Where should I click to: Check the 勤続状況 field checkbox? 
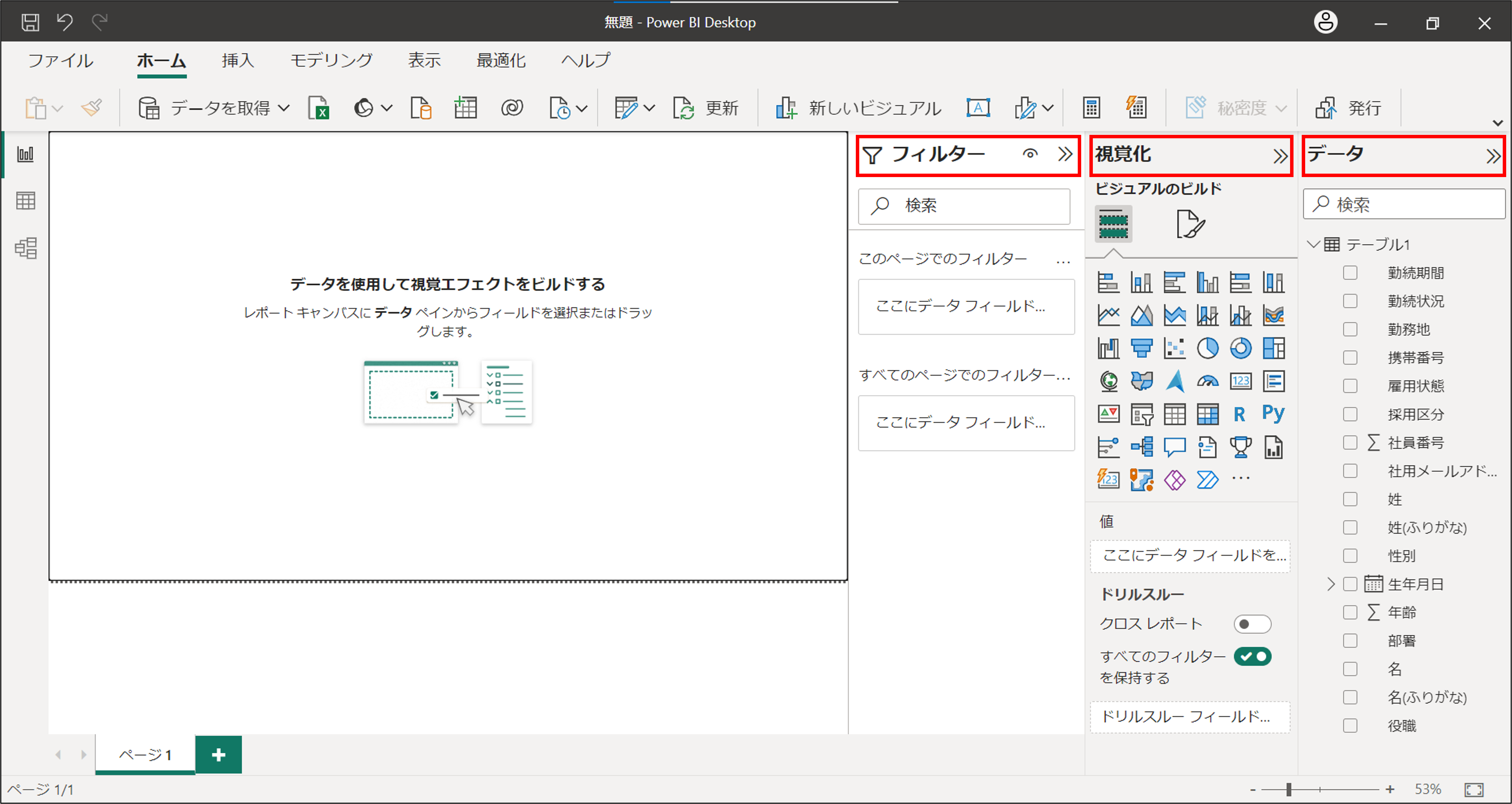click(1350, 301)
